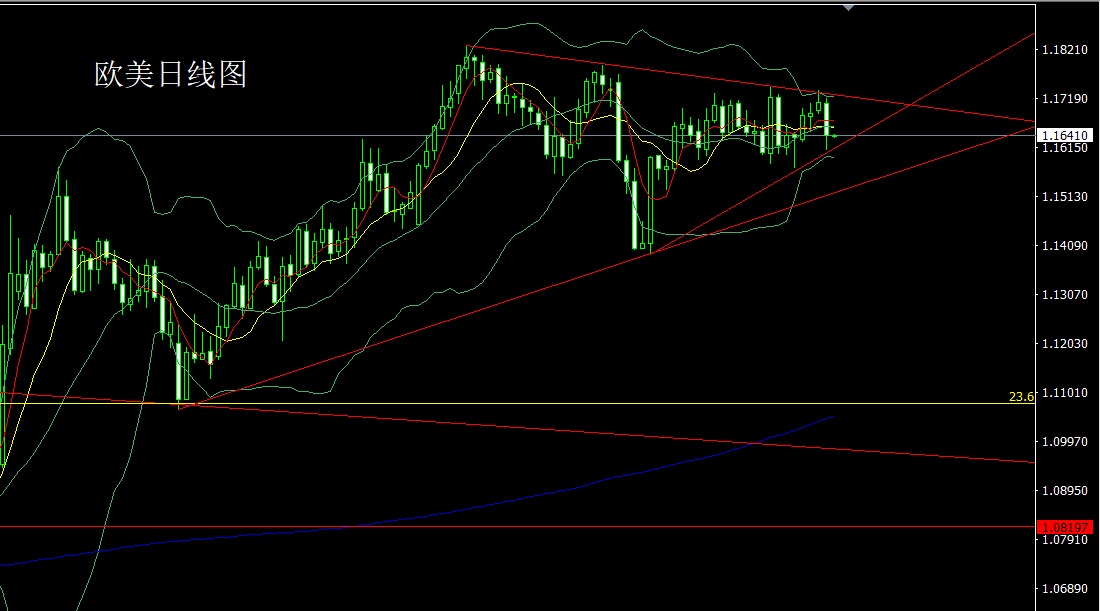Image resolution: width=1100 pixels, height=611 pixels.
Task: Select the current price label 1.16410
Action: pyautogui.click(x=1064, y=135)
